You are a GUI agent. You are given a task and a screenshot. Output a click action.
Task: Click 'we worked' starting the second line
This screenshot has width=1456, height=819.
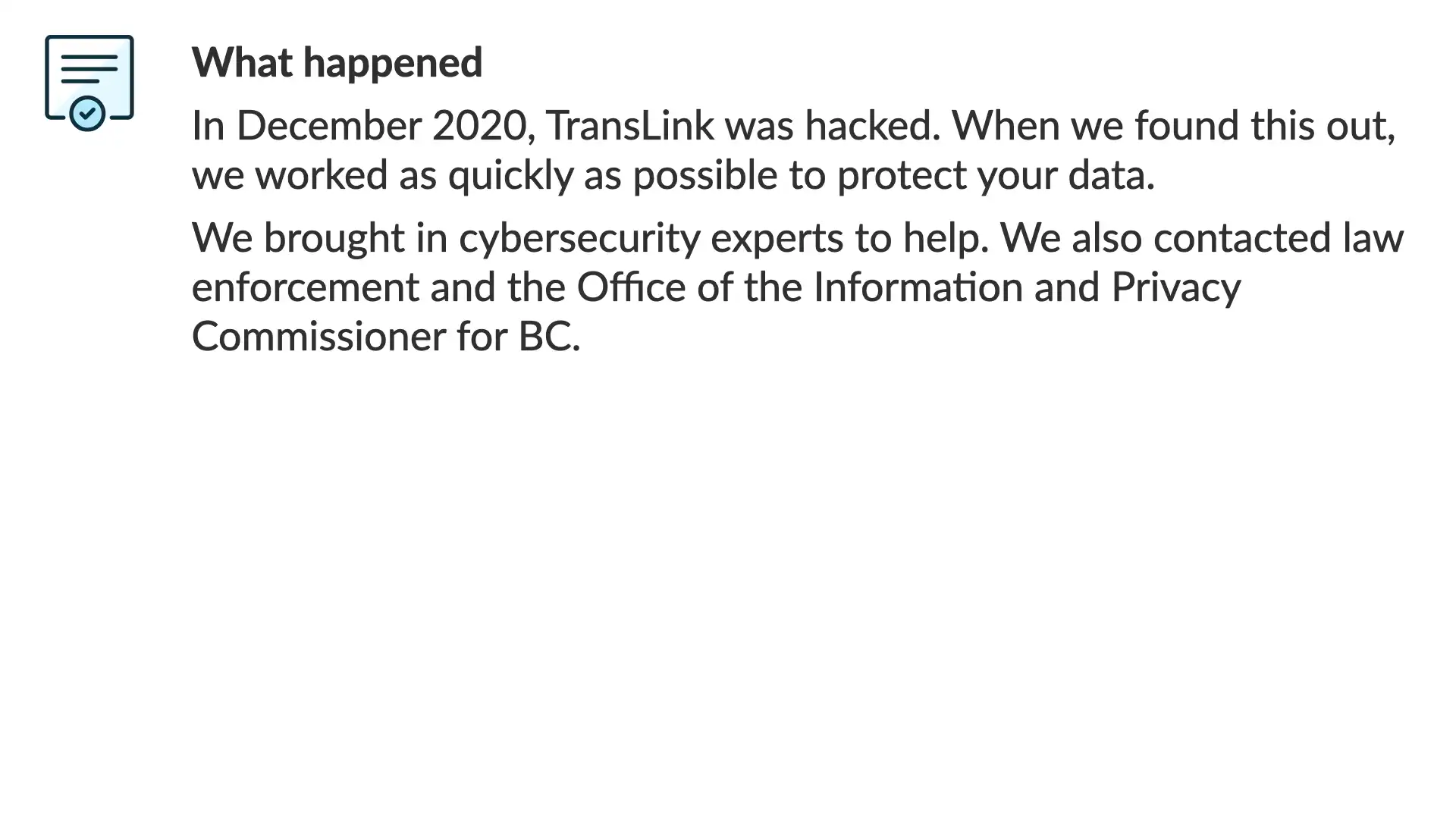click(x=290, y=175)
